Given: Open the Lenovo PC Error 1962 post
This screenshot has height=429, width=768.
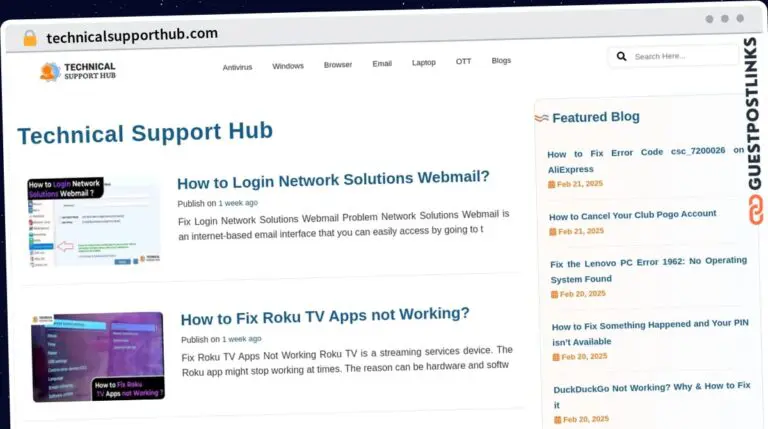Looking at the screenshot, I should (x=648, y=270).
